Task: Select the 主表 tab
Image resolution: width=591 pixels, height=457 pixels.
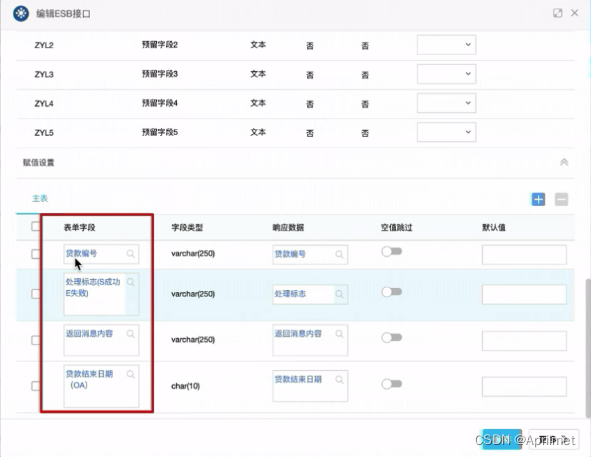Action: coord(40,199)
